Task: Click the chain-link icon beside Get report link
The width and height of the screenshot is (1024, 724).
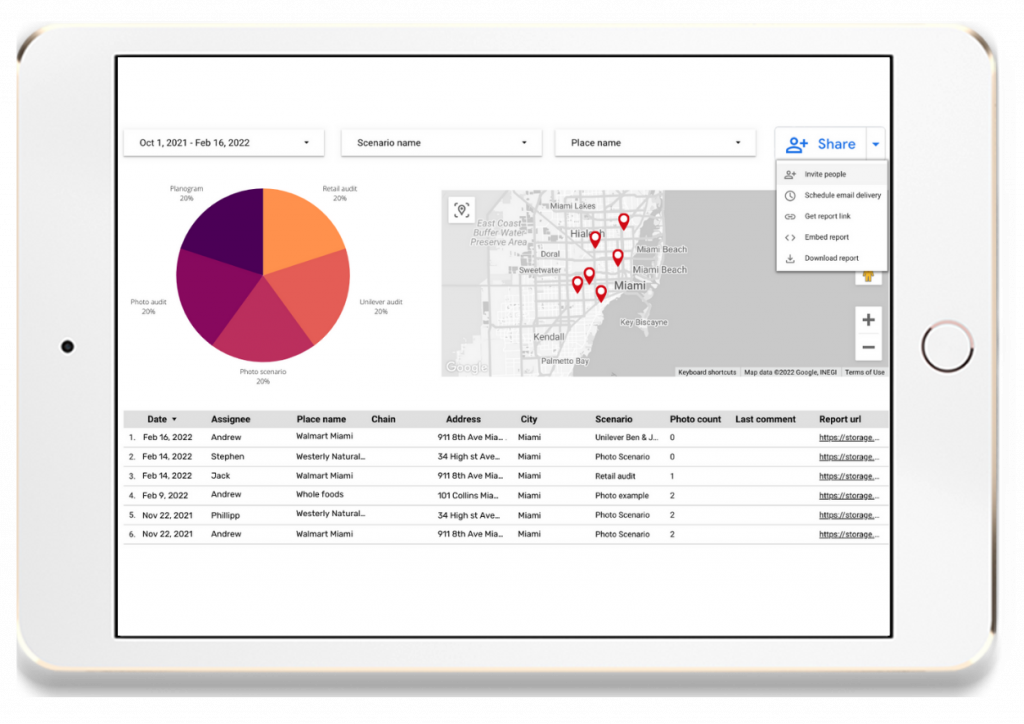Action: coord(789,216)
